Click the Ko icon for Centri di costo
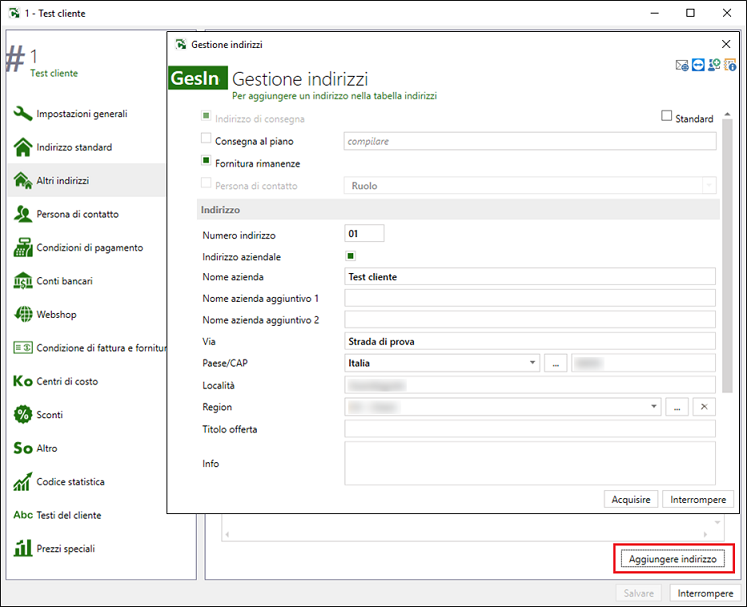Screen dimensions: 747x607 pos(22,381)
